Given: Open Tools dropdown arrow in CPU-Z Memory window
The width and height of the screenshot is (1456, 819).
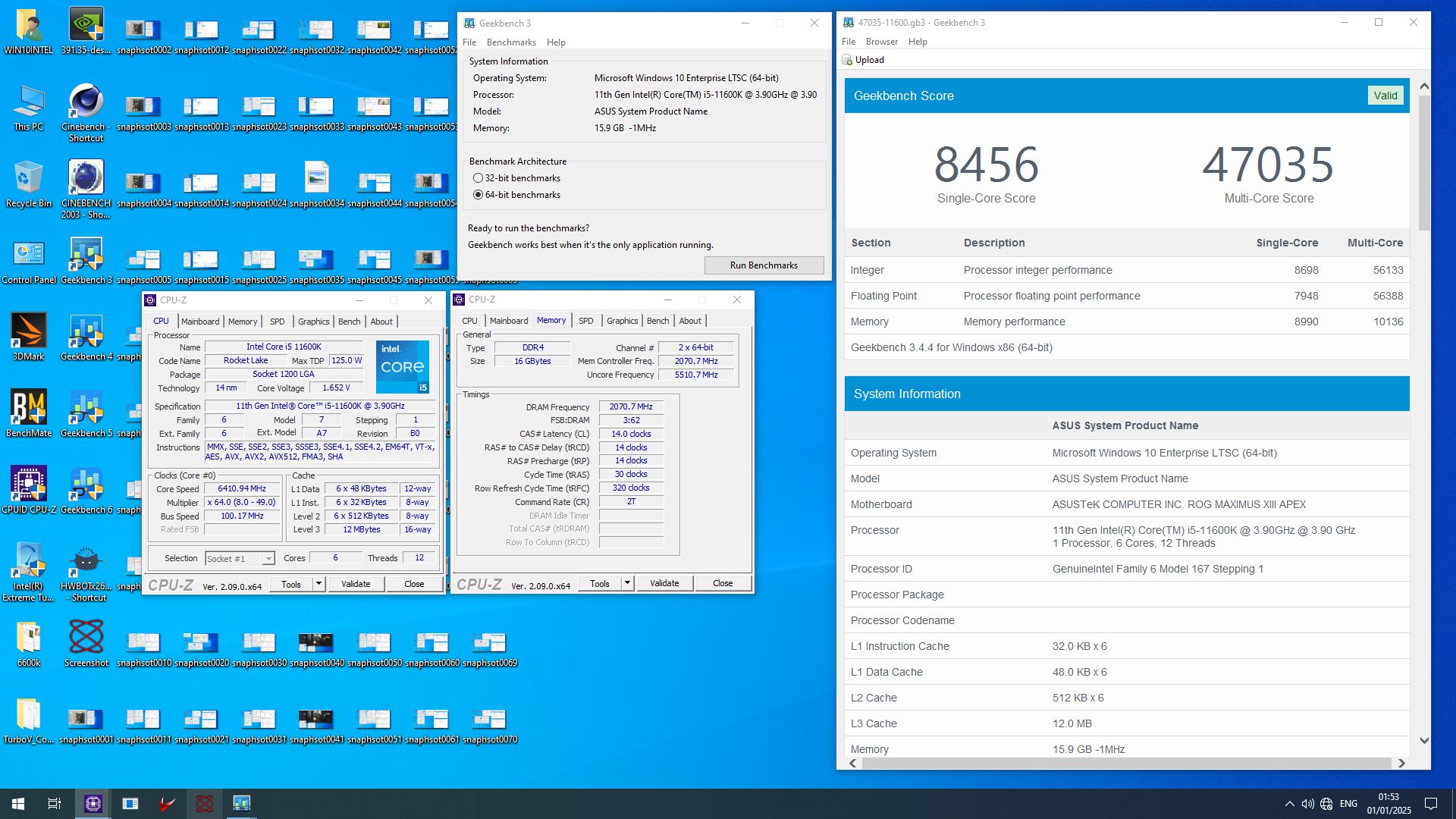Looking at the screenshot, I should 628,583.
